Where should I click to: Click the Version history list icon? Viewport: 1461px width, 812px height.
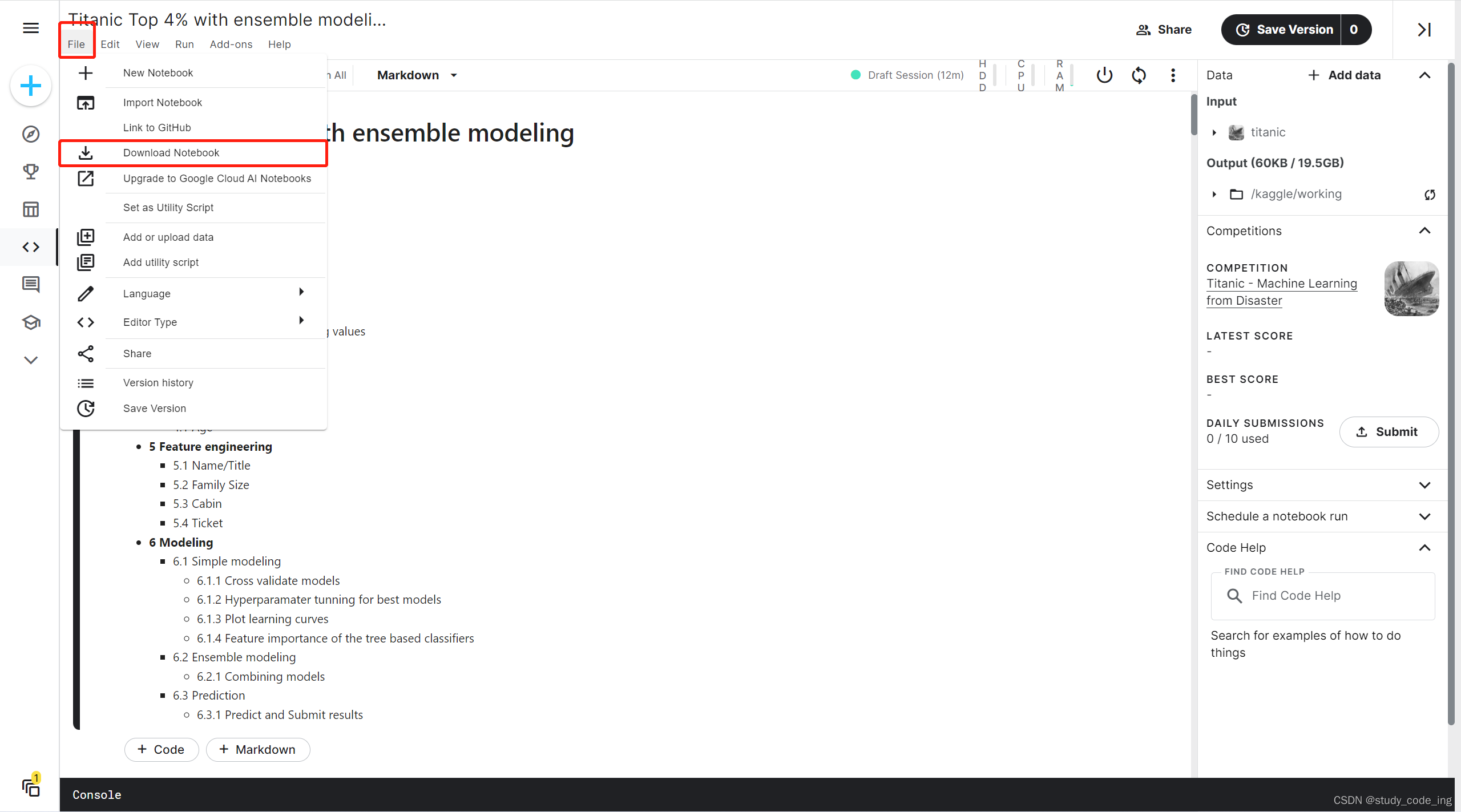pos(86,383)
